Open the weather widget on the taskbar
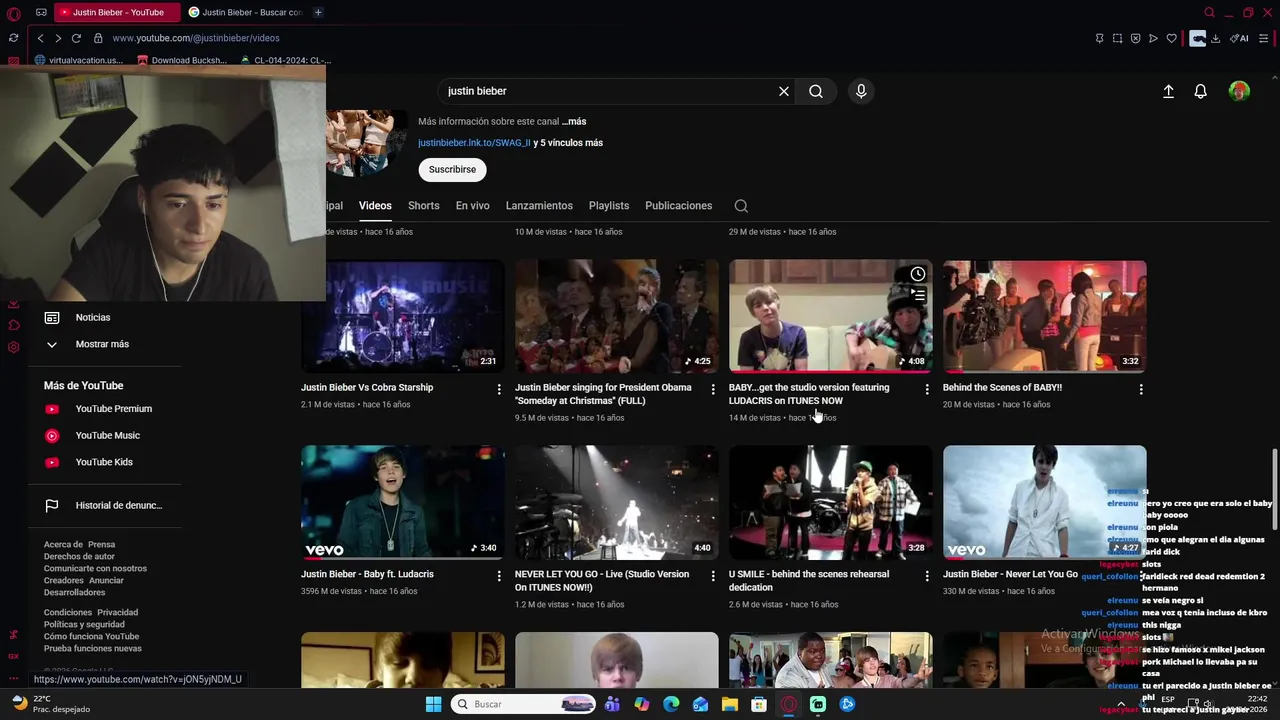Screen dimensions: 1280x720 [48, 704]
